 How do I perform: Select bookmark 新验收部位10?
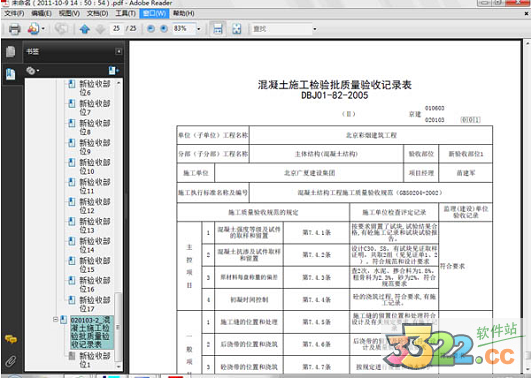(90, 166)
